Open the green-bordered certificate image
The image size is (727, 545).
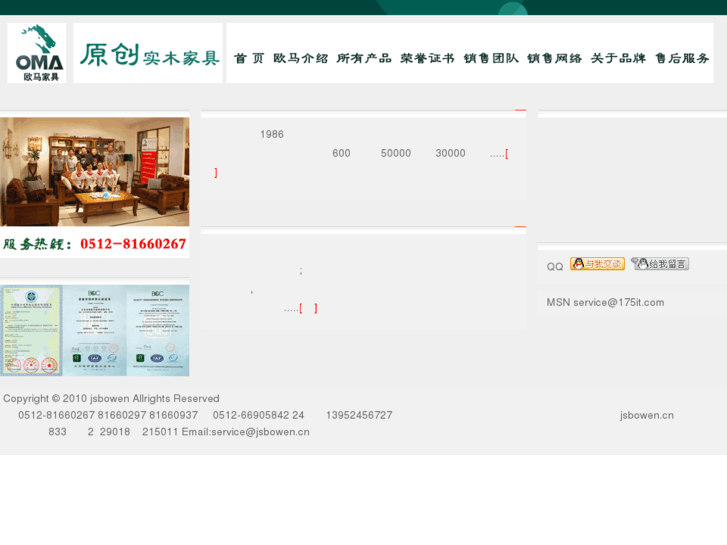click(32, 330)
